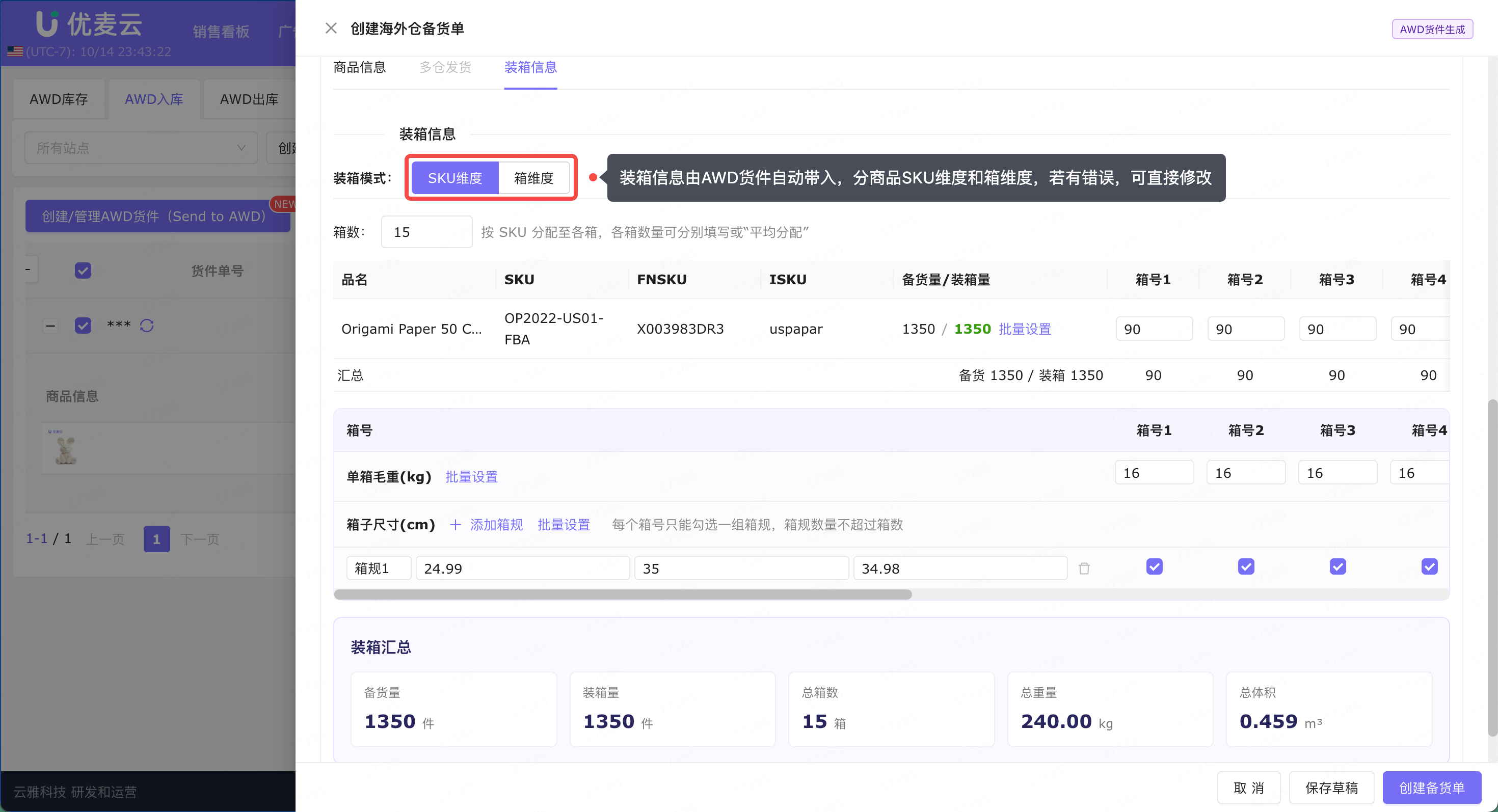Open 销售看板 in the top menu
The height and width of the screenshot is (812, 1498).
(221, 32)
